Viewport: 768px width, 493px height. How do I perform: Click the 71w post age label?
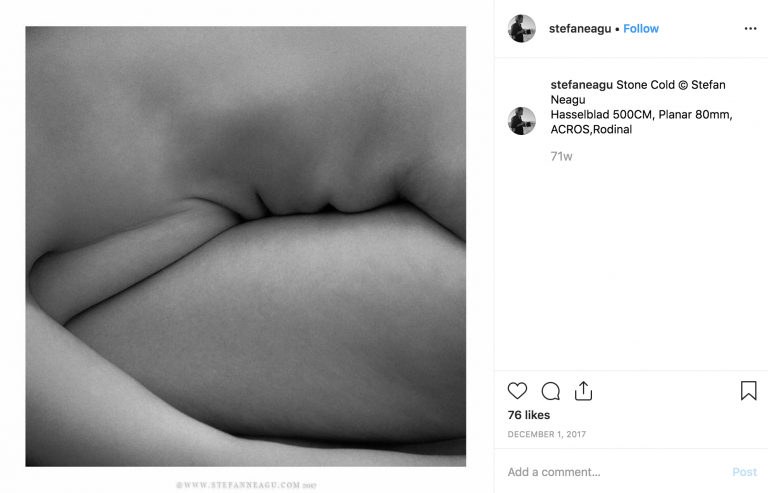561,156
